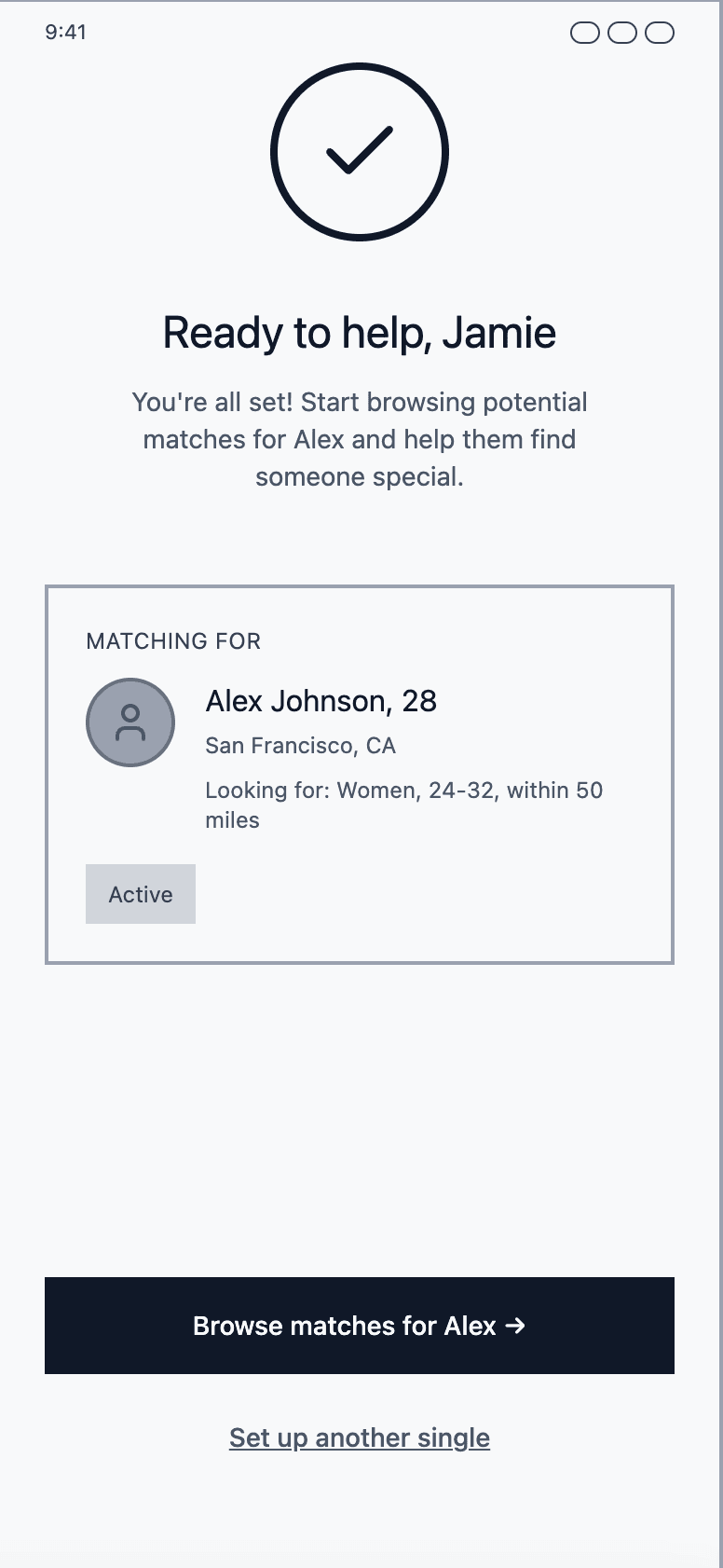The image size is (723, 1568).
Task: Expand the Looking for preferences text
Action: click(403, 805)
